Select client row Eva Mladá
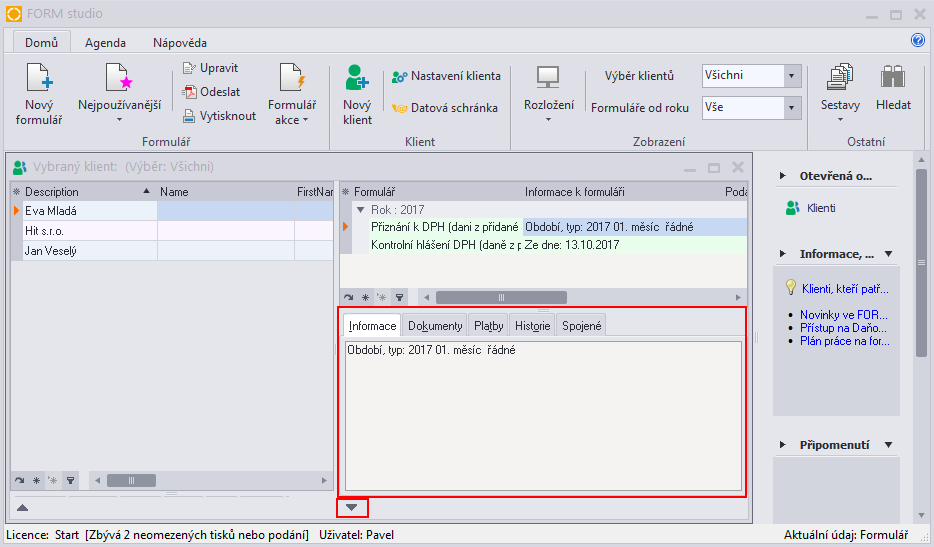The height and width of the screenshot is (547, 934). pos(172,211)
